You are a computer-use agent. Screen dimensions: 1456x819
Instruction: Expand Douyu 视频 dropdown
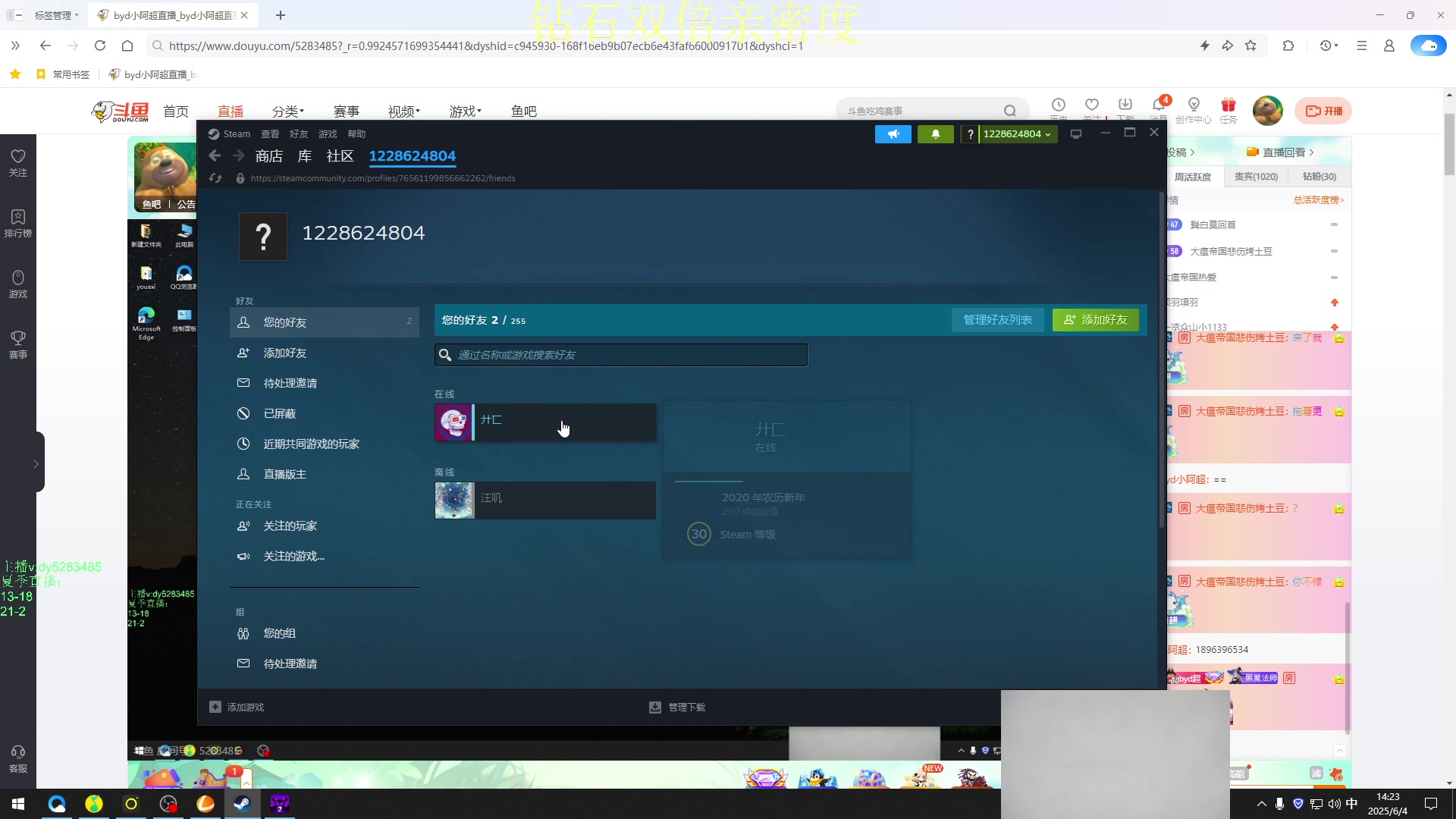[403, 111]
